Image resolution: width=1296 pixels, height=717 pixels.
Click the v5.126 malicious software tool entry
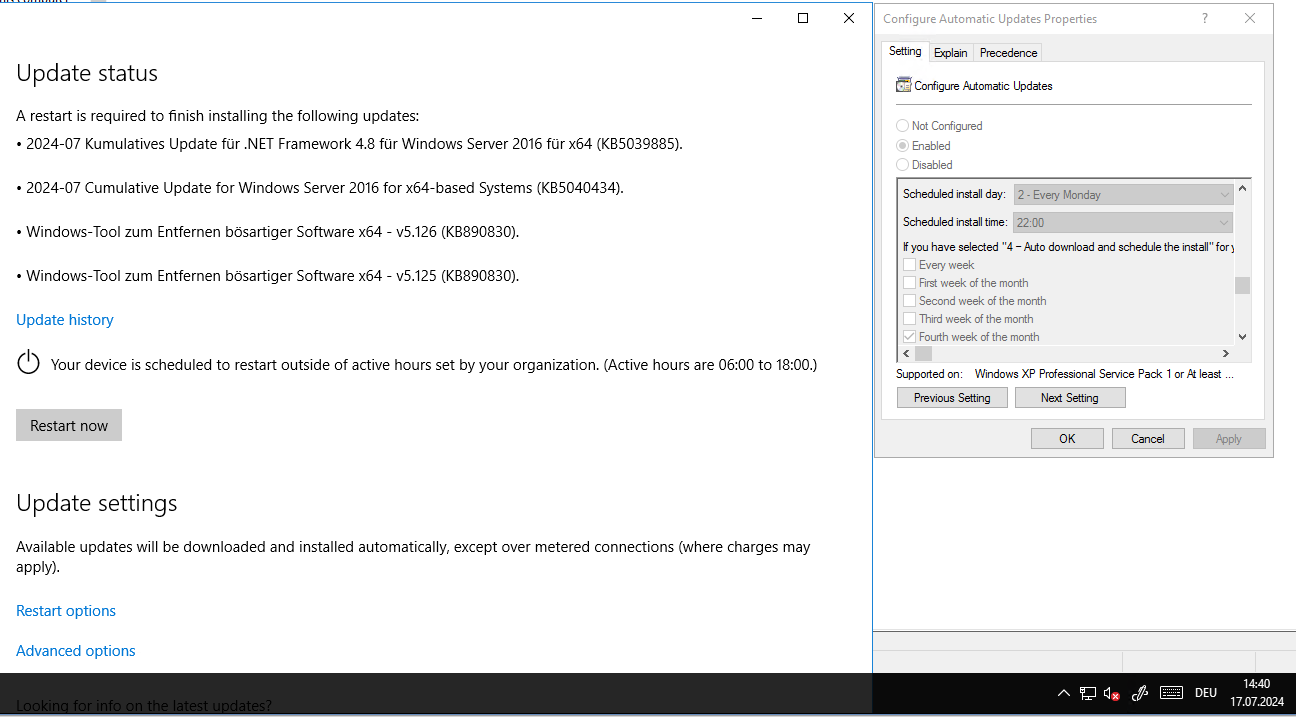[x=268, y=232]
